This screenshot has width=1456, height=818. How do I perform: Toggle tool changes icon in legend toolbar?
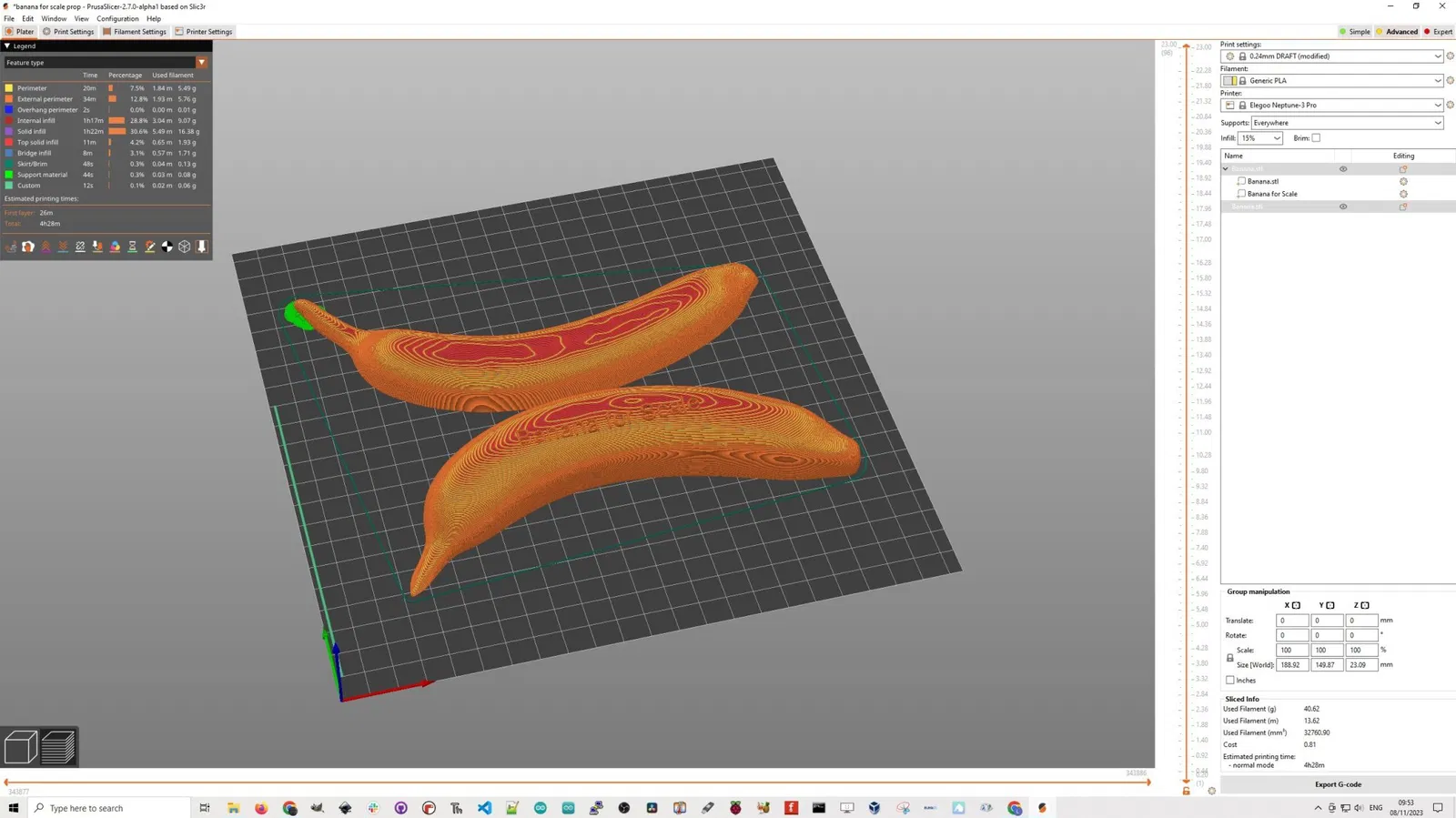pos(97,247)
